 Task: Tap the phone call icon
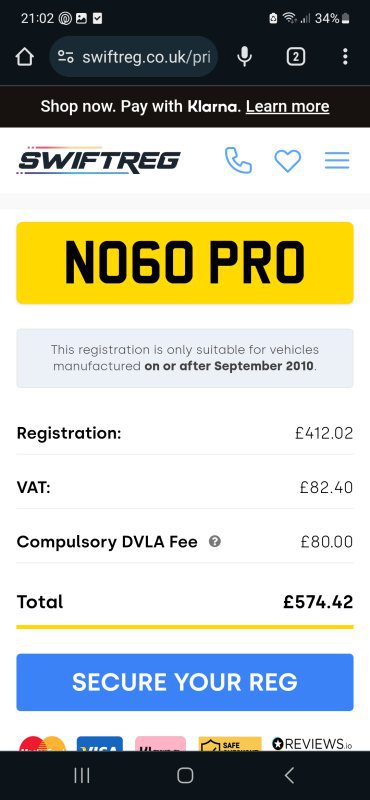pos(238,161)
